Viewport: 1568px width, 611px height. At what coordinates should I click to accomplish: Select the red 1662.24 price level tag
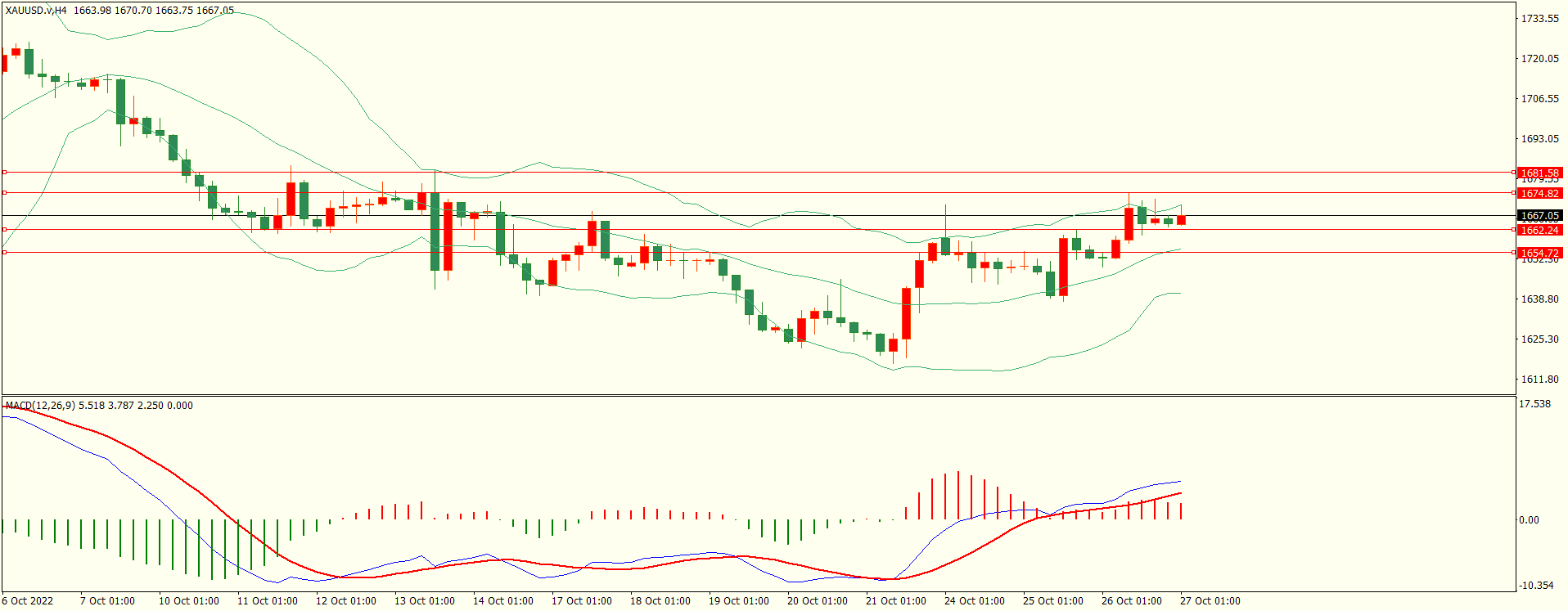(x=1539, y=231)
